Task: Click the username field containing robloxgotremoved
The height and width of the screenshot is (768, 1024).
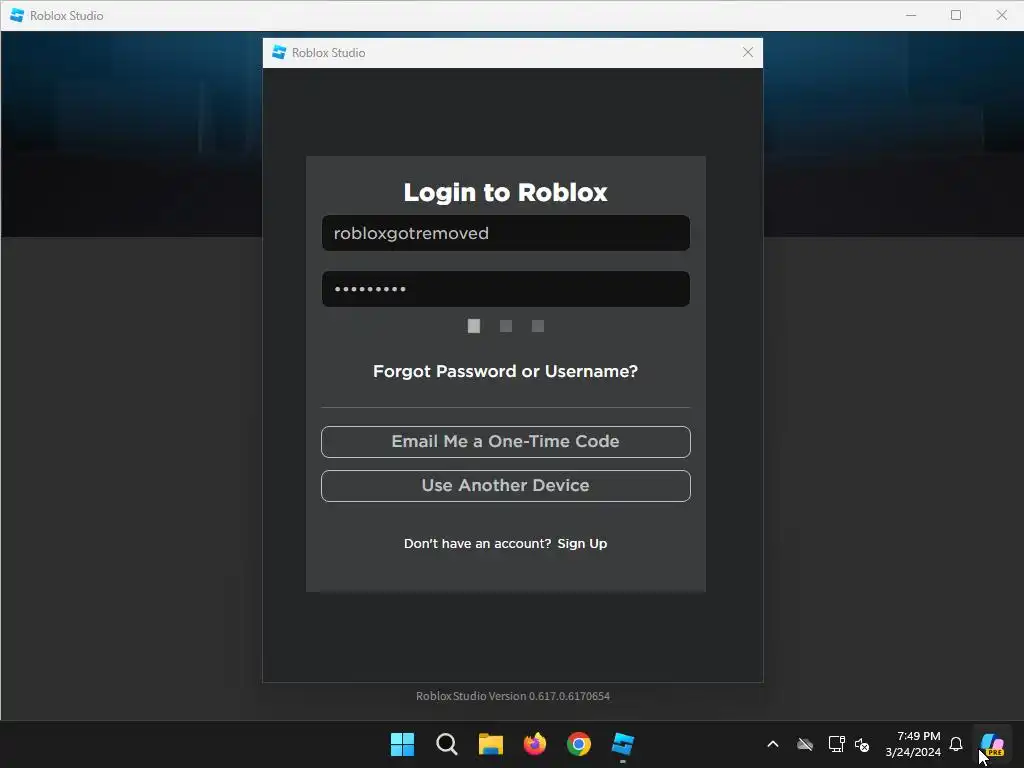Action: tap(505, 233)
